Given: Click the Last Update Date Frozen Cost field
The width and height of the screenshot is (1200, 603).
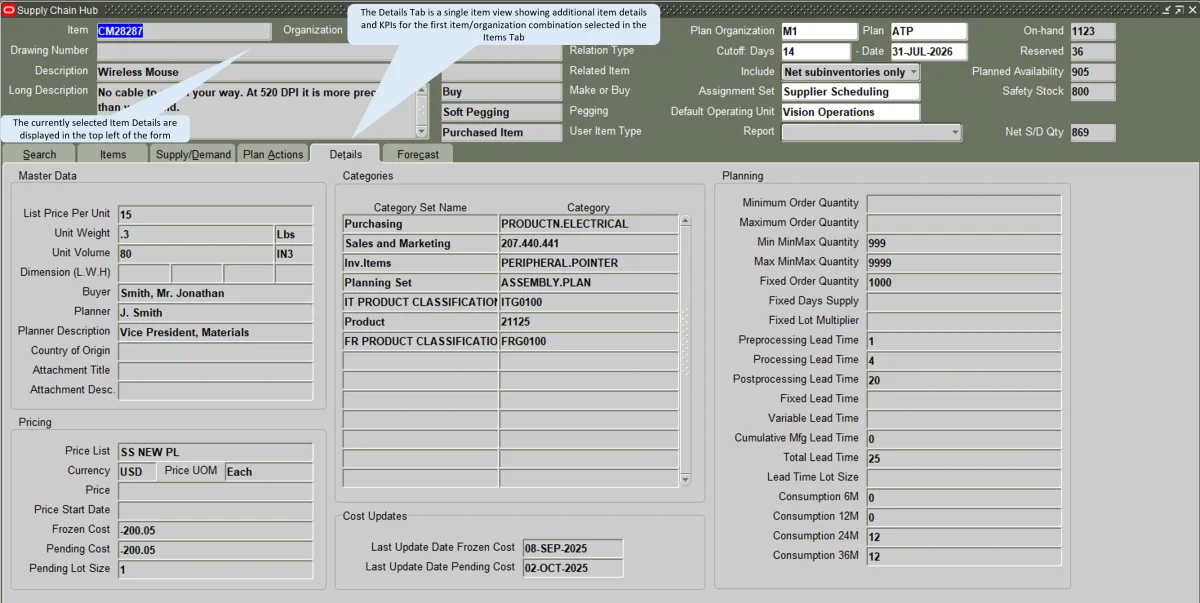Looking at the screenshot, I should tap(572, 548).
